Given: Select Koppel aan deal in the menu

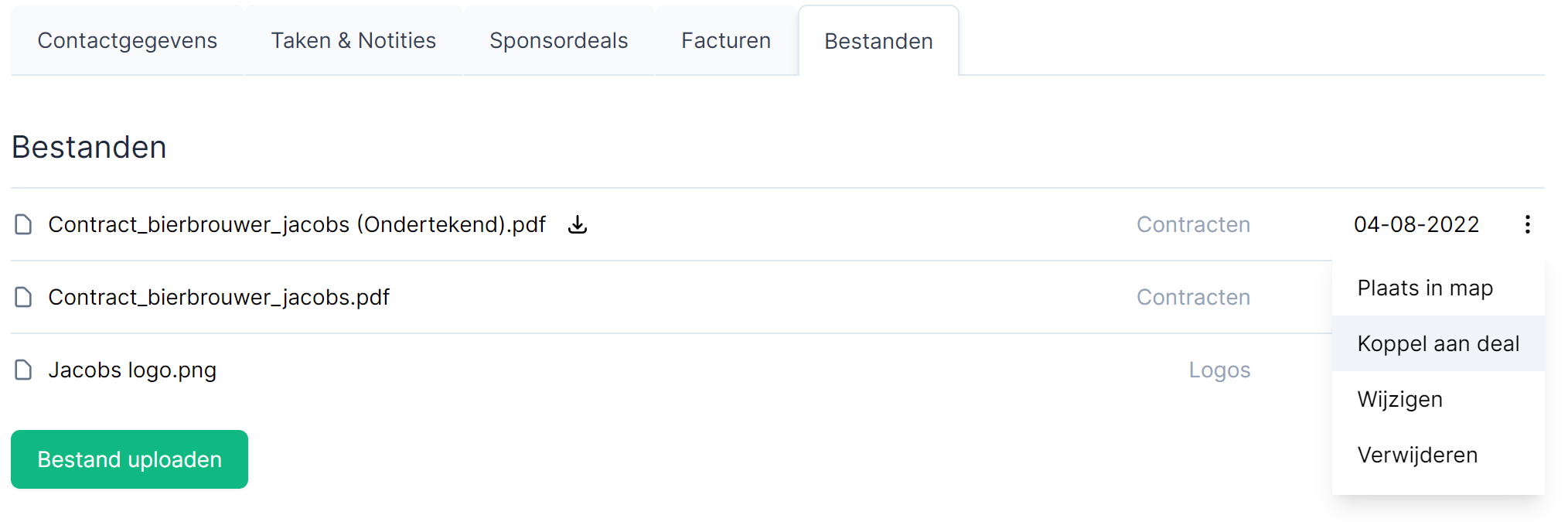Looking at the screenshot, I should tap(1437, 343).
